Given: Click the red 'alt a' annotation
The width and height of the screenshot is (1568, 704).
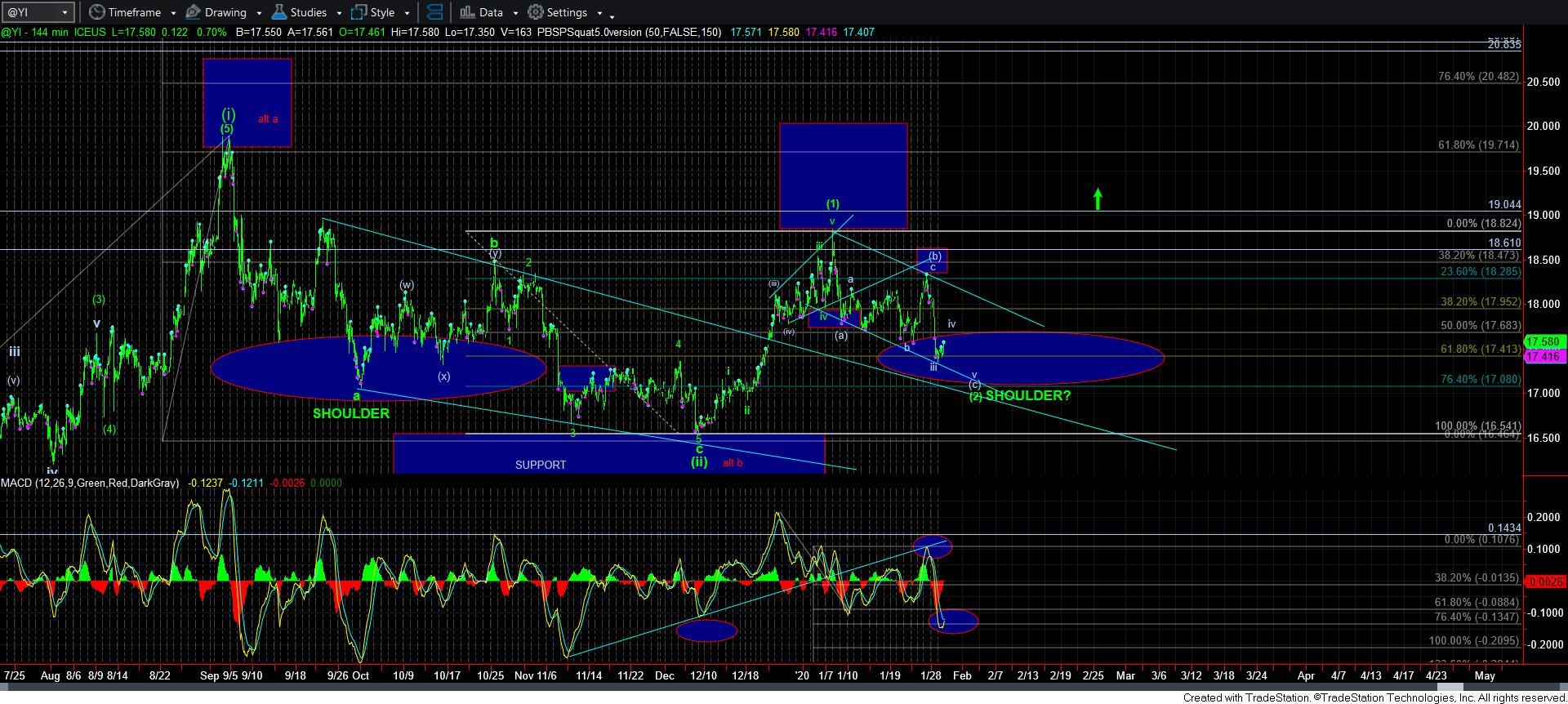Looking at the screenshot, I should (x=268, y=118).
